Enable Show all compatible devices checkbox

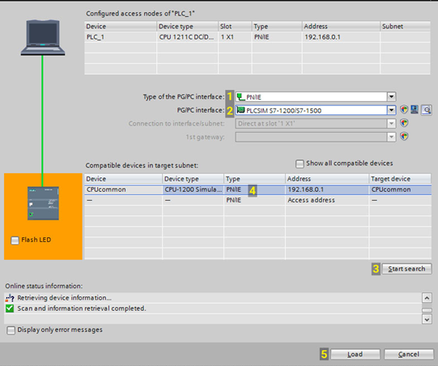(300, 164)
